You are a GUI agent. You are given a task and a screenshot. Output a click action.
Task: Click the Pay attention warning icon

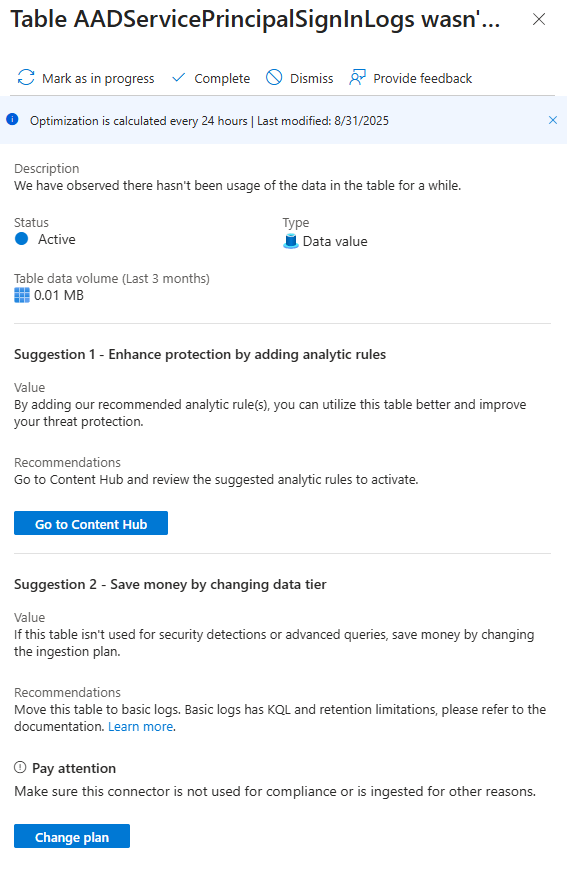[20, 767]
